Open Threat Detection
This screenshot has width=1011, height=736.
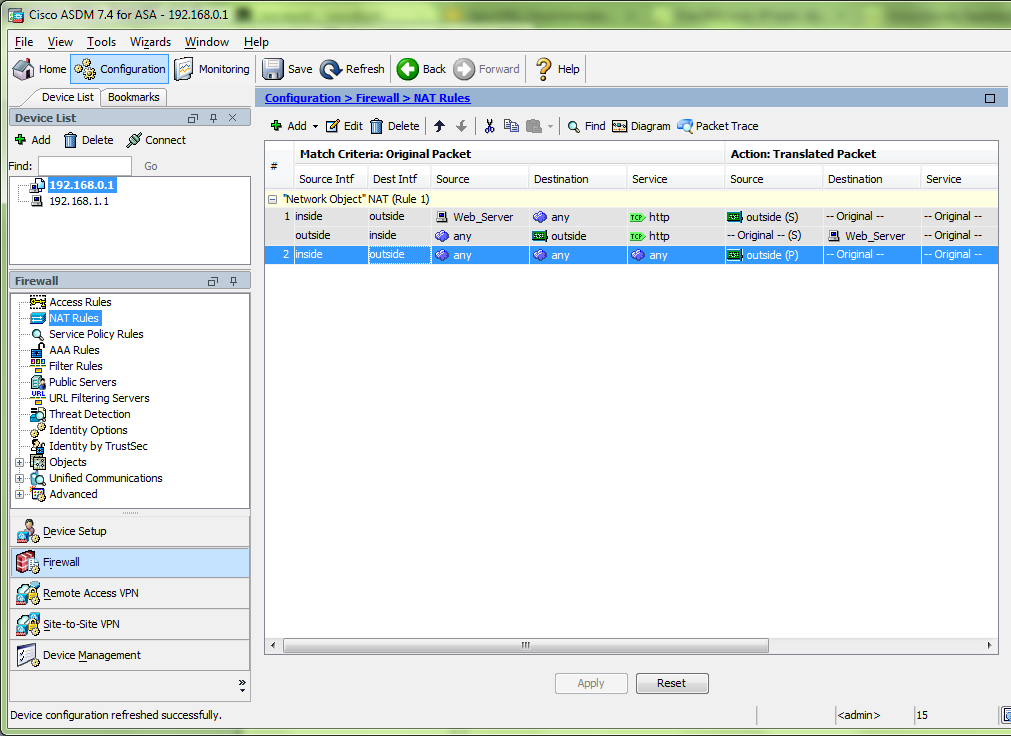point(90,414)
